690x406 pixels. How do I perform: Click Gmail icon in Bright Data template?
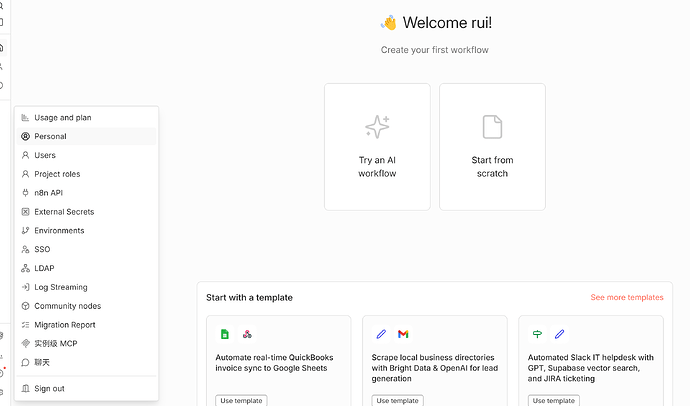point(403,334)
